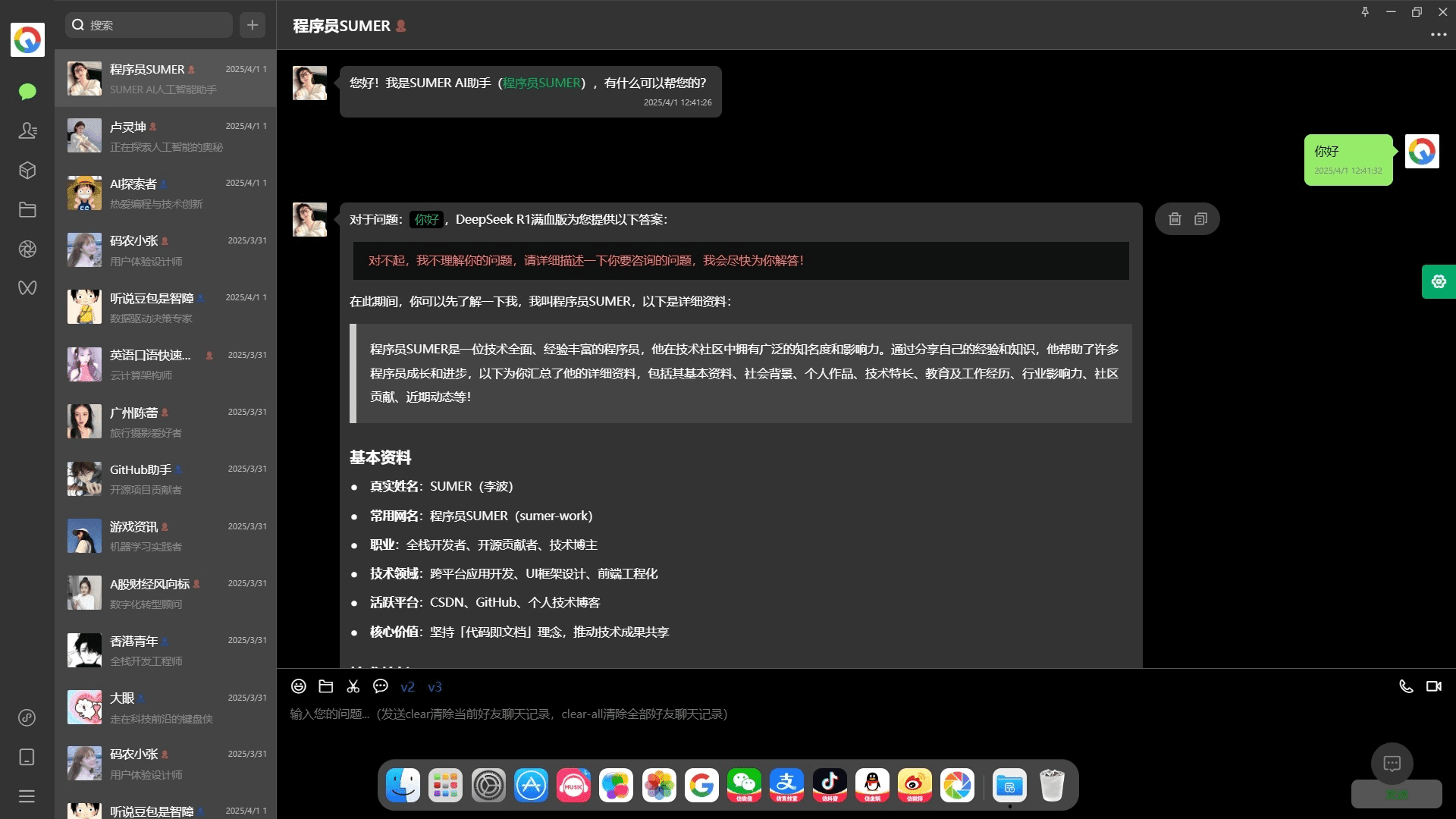Delete the DeepSeek reply with trash icon
This screenshot has width=1456, height=819.
(x=1175, y=219)
